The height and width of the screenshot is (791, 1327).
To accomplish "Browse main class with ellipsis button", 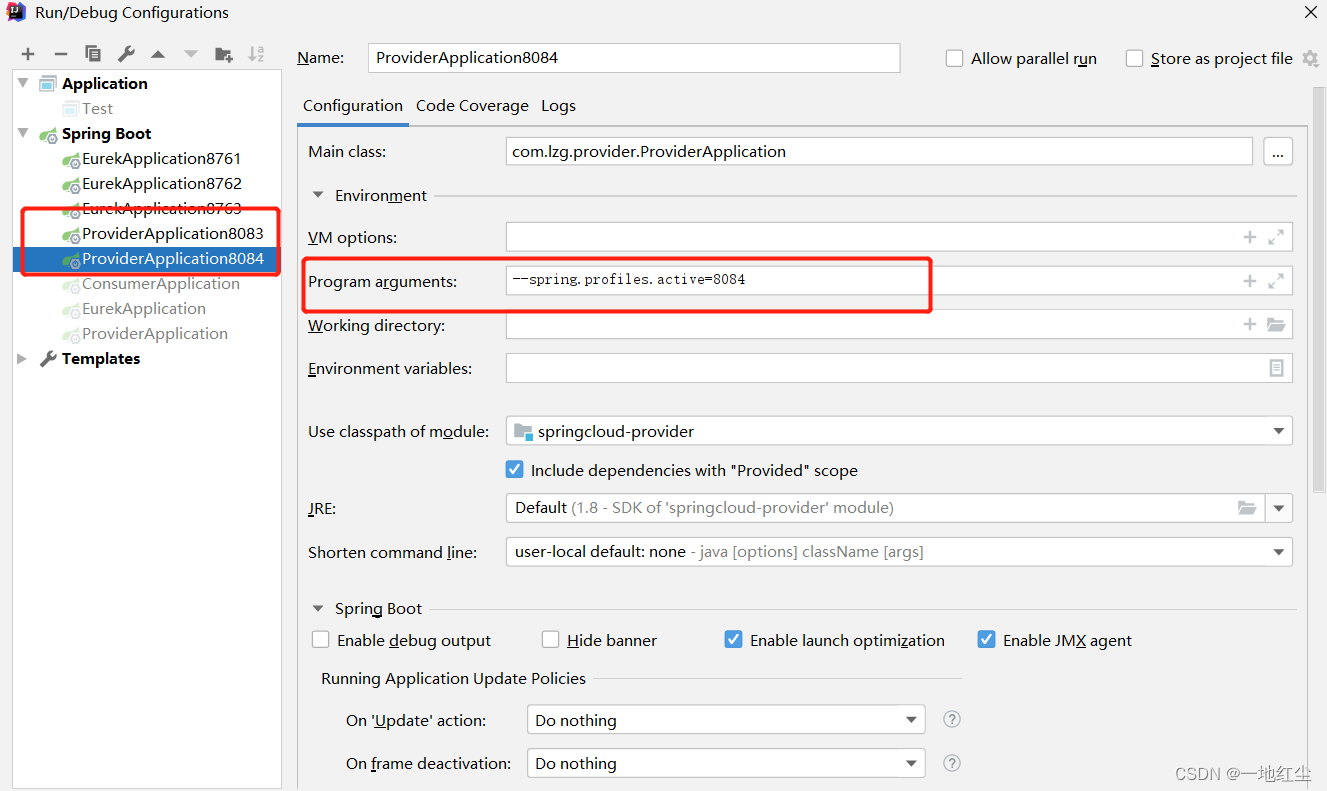I will 1278,152.
